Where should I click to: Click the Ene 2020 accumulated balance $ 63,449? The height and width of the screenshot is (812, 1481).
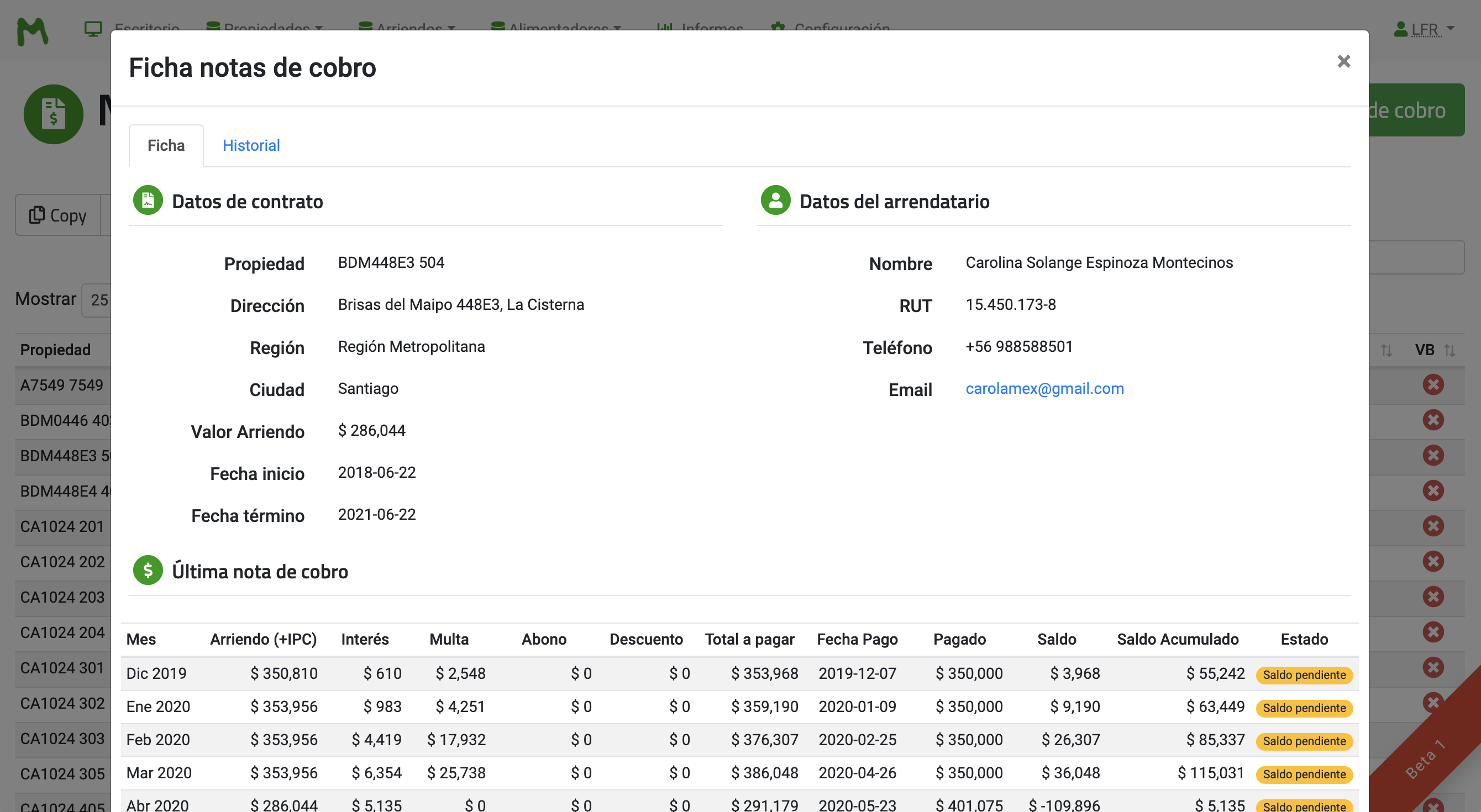click(x=1215, y=706)
